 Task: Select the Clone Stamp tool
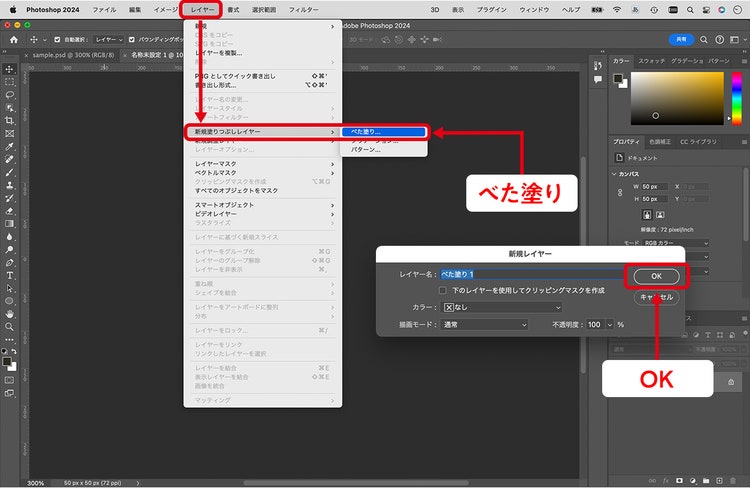point(9,185)
